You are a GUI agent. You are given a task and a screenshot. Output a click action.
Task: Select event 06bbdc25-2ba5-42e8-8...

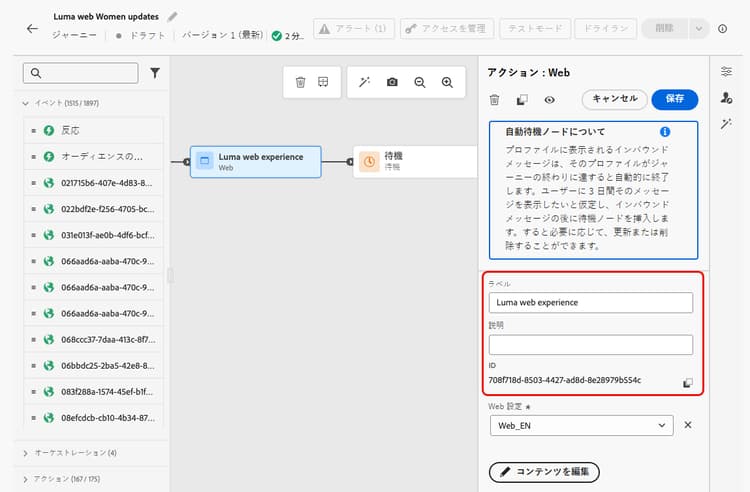93,366
